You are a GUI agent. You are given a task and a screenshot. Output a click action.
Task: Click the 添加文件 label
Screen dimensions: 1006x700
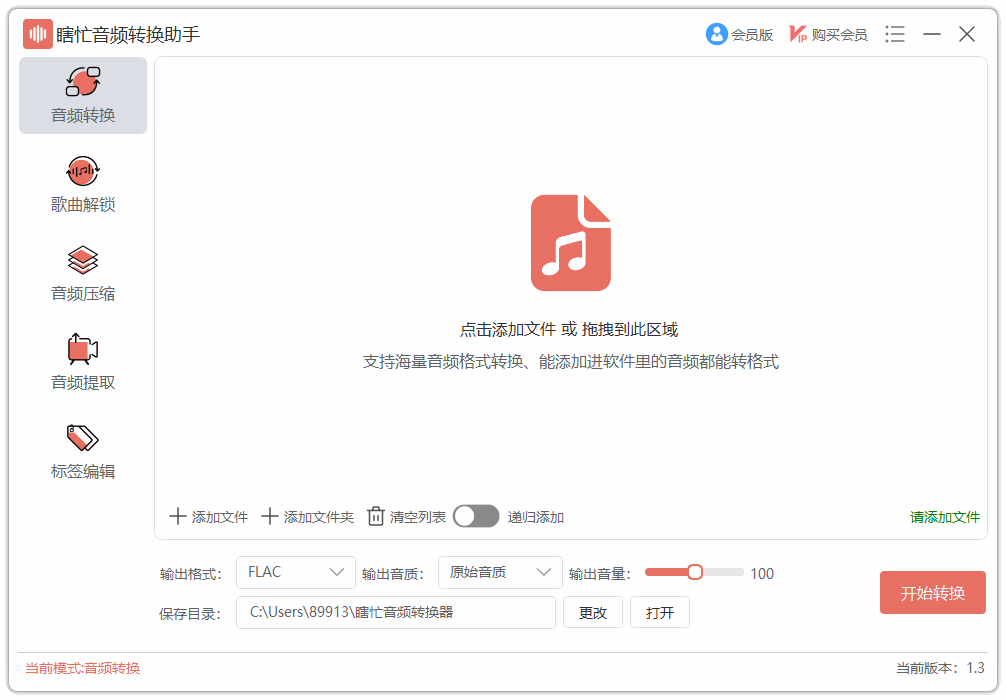coord(219,517)
